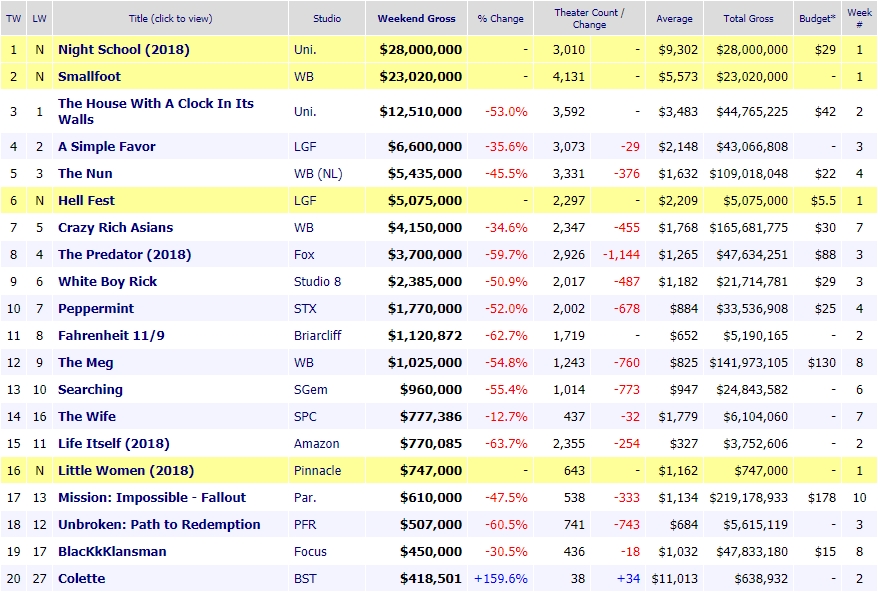
Task: Sort by the Week # column header
Action: click(x=859, y=18)
